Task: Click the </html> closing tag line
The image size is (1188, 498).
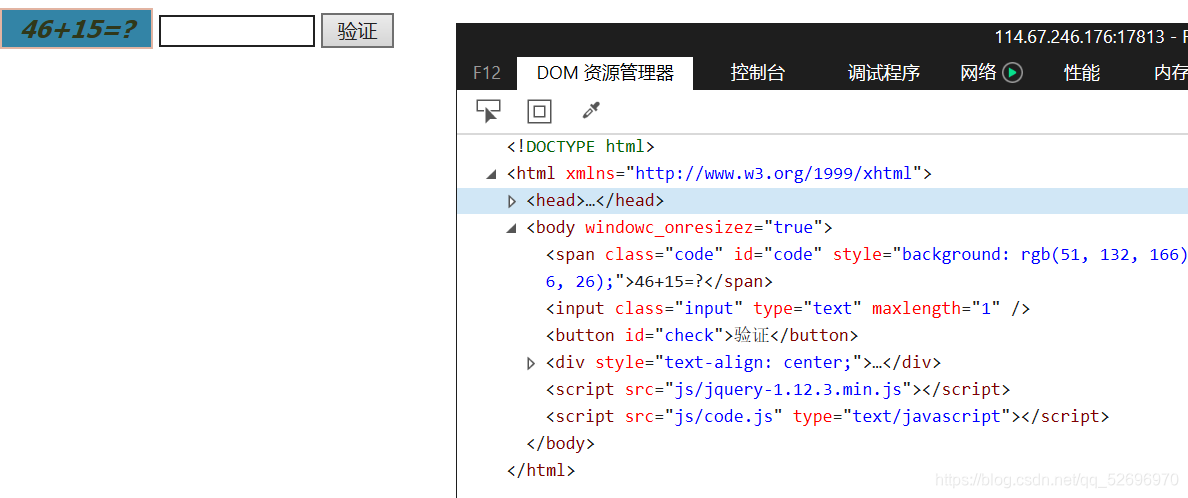Action: 541,471
